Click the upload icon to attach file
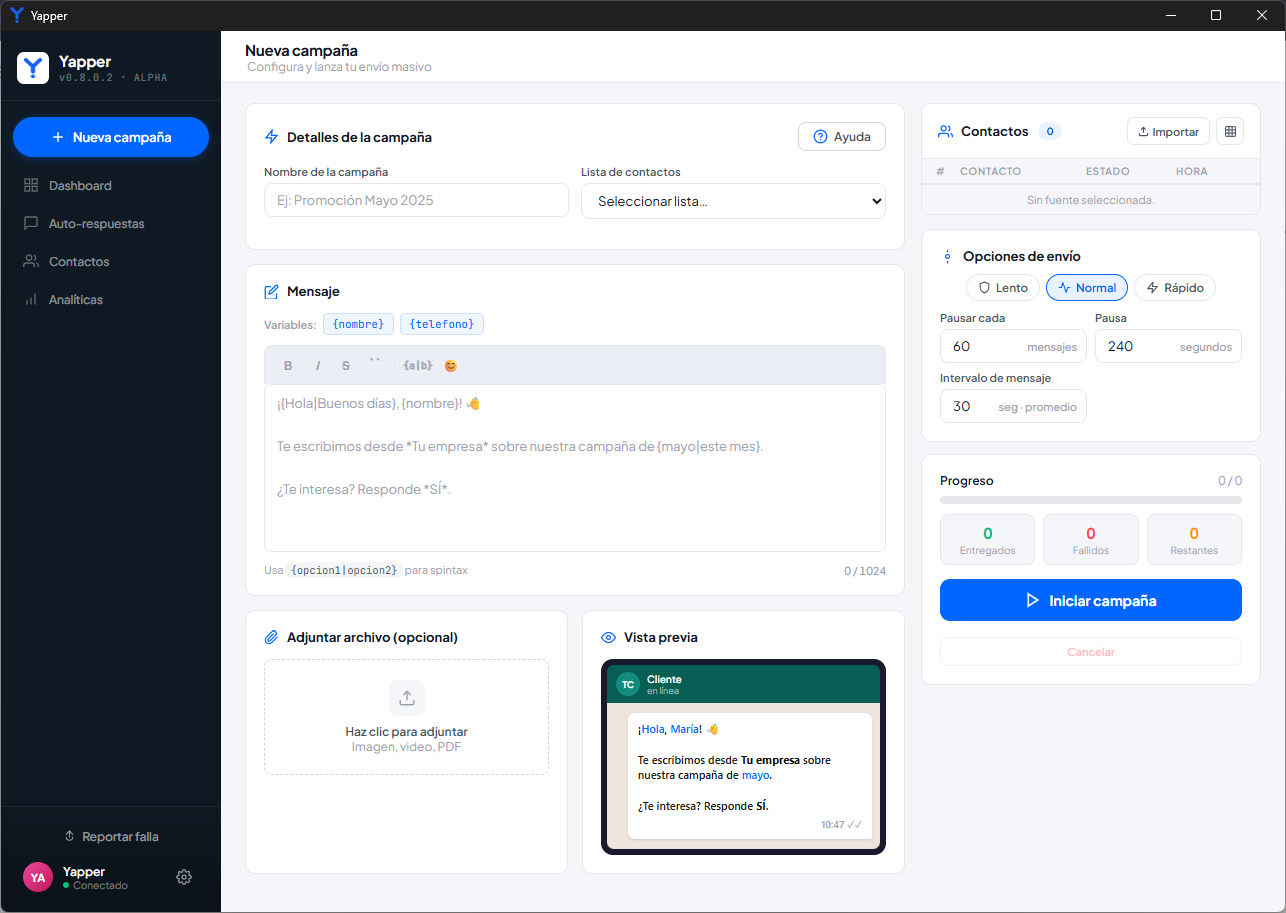 (x=406, y=698)
